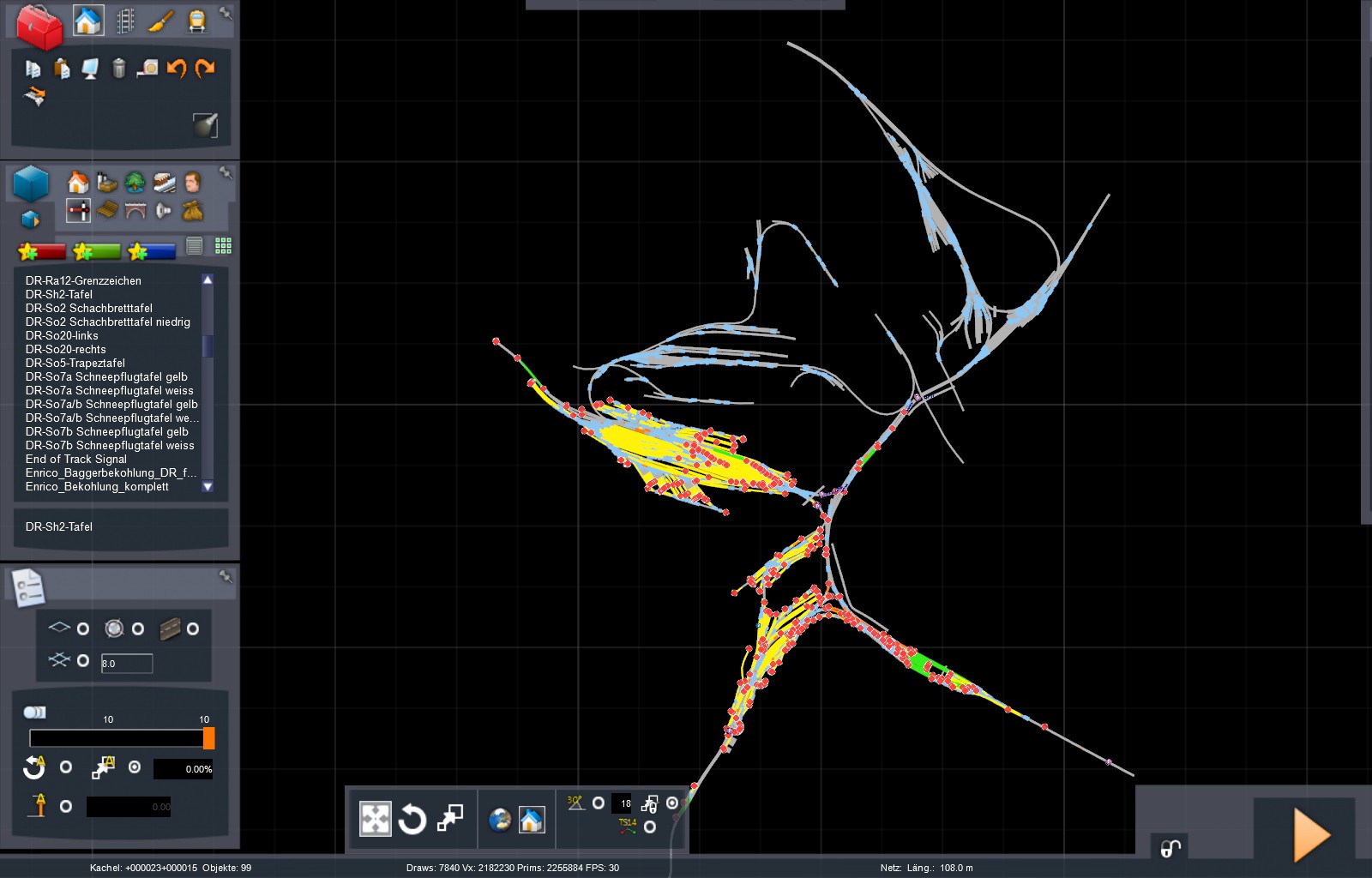1372x878 pixels.
Task: Click the orange slider handle
Action: pyautogui.click(x=208, y=738)
